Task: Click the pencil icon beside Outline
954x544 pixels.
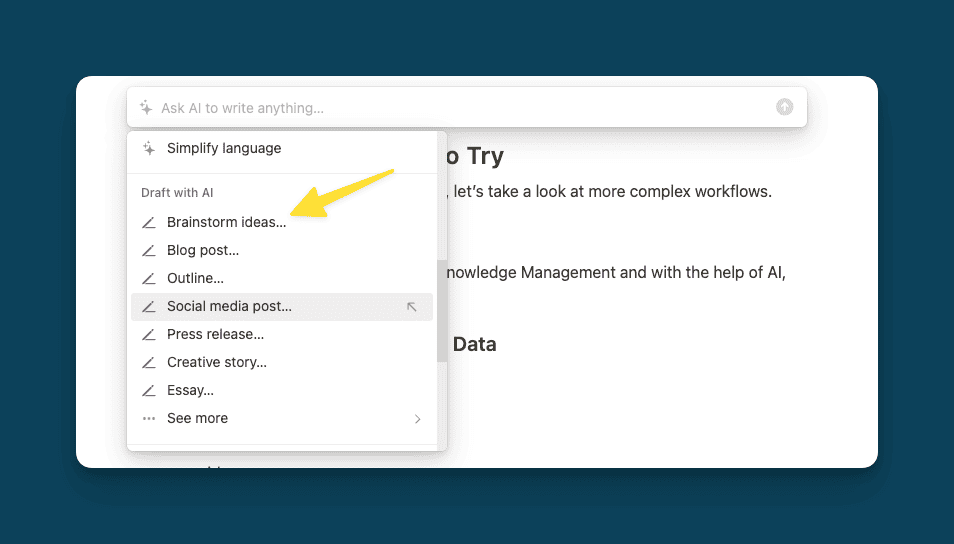Action: [x=149, y=278]
